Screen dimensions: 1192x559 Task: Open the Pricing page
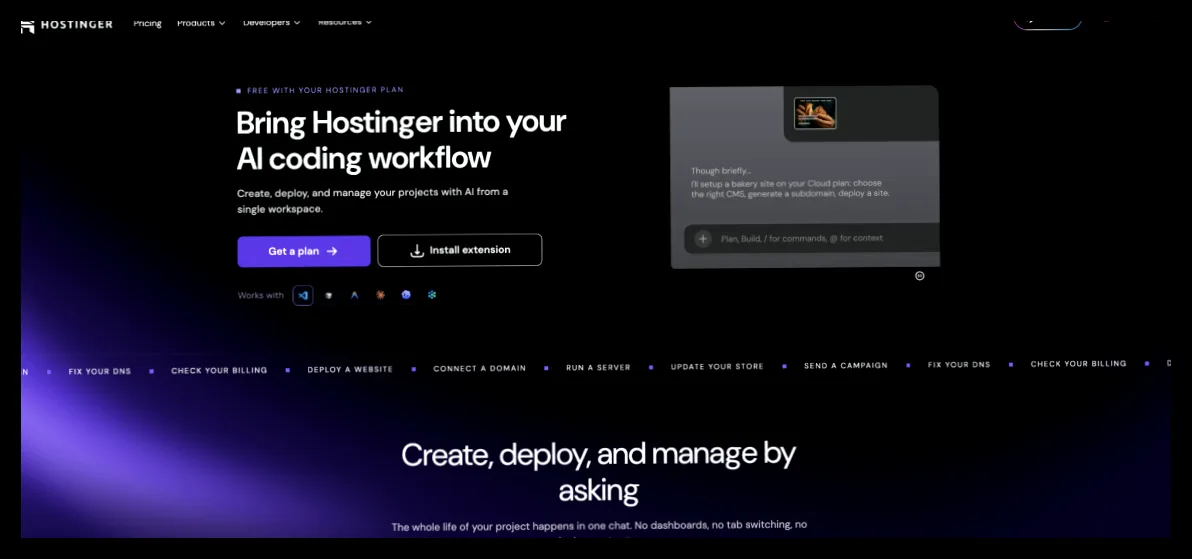[x=147, y=23]
